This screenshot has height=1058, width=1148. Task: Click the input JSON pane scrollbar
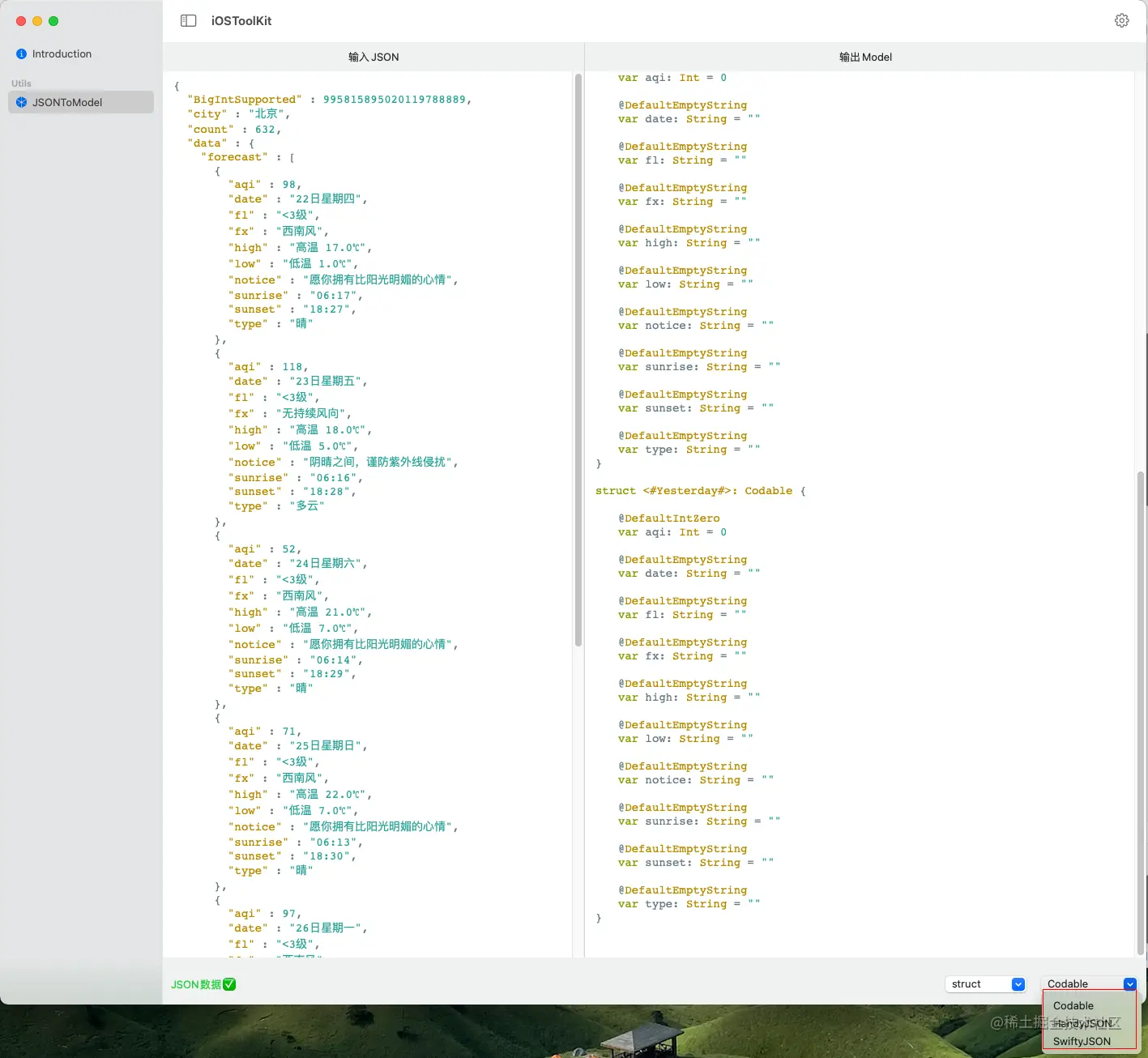pyautogui.click(x=578, y=360)
